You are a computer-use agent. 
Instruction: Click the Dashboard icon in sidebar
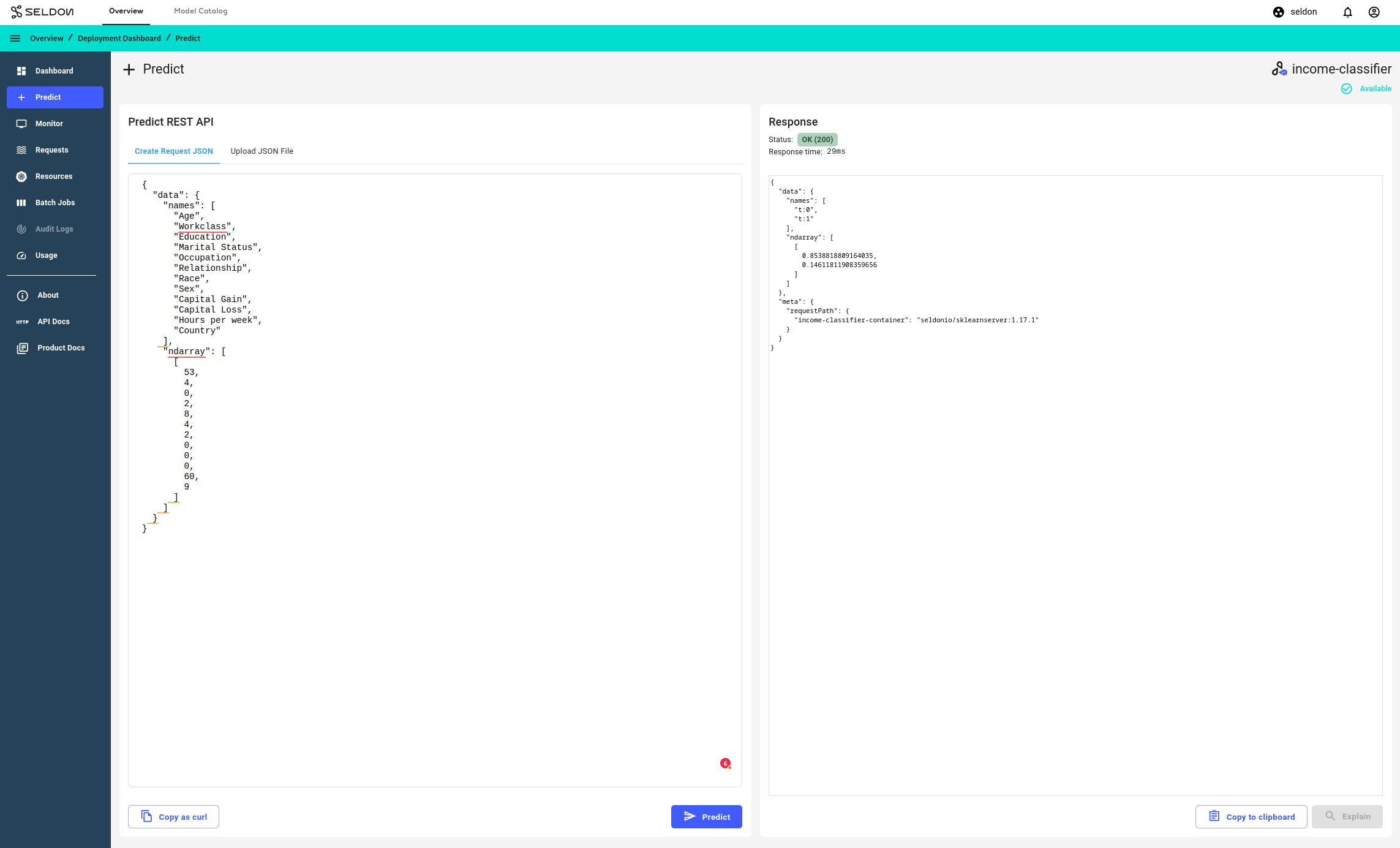click(x=22, y=71)
